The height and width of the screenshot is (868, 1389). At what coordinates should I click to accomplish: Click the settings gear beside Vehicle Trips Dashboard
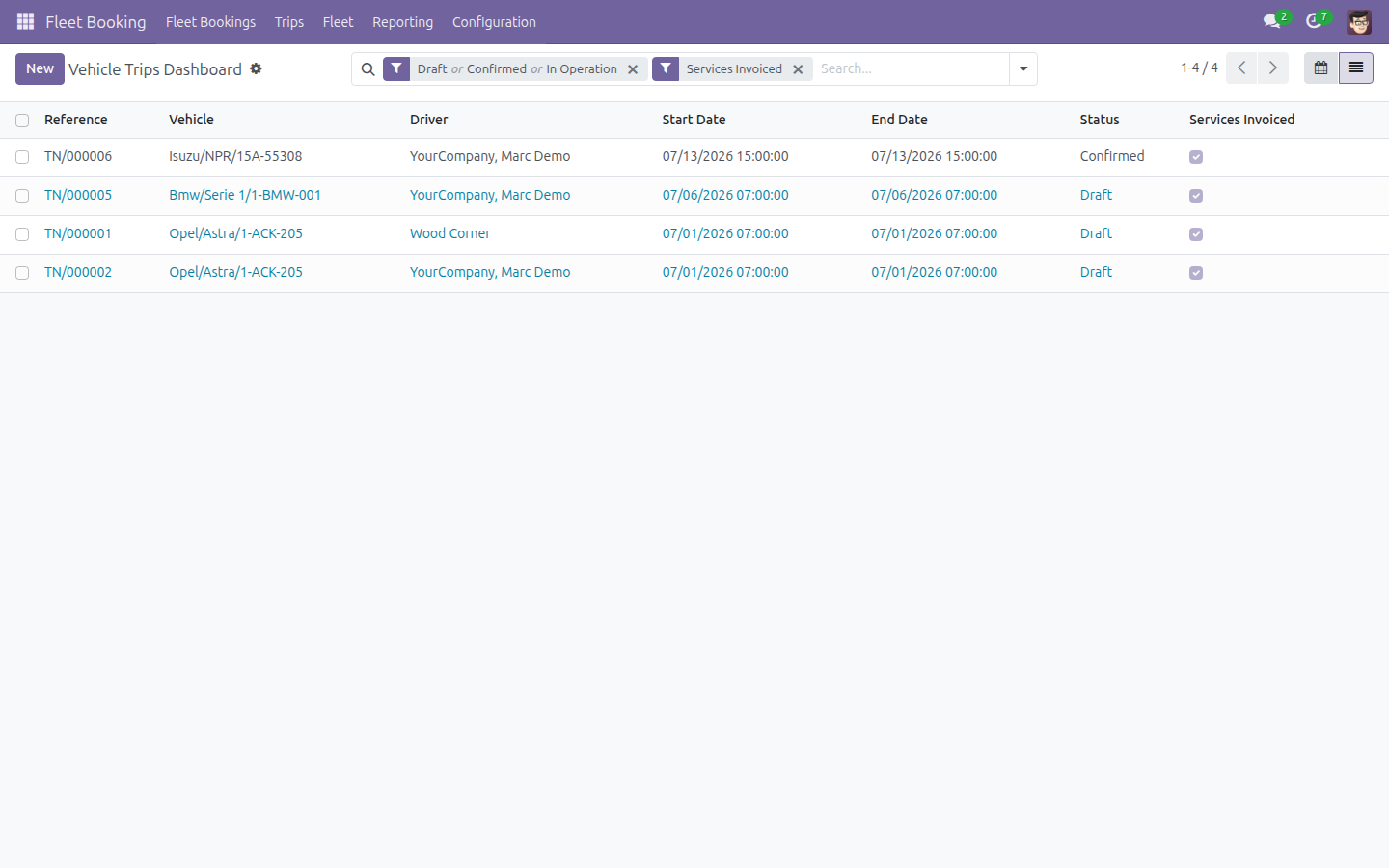coord(256,68)
